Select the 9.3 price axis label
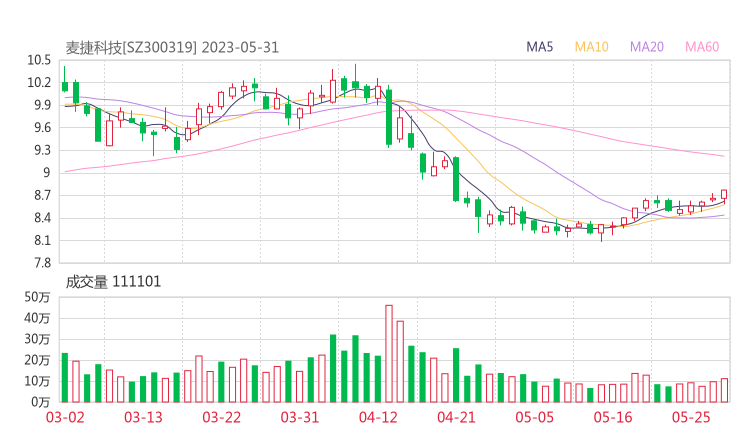Image resolution: width=740 pixels, height=440 pixels. [42, 150]
